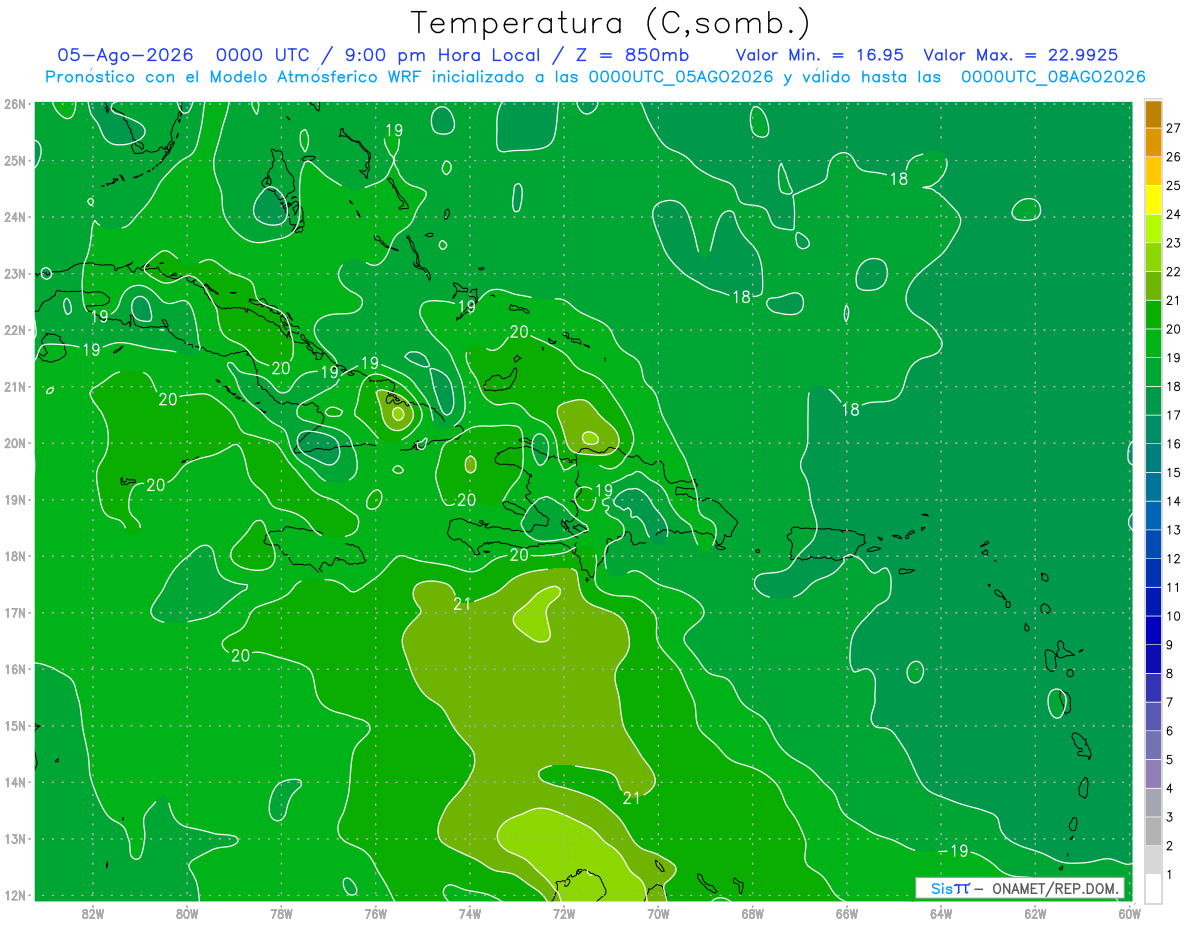Select the "Valor Min. = 16.95" readout
Screen dimensions: 1200x927
click(819, 55)
